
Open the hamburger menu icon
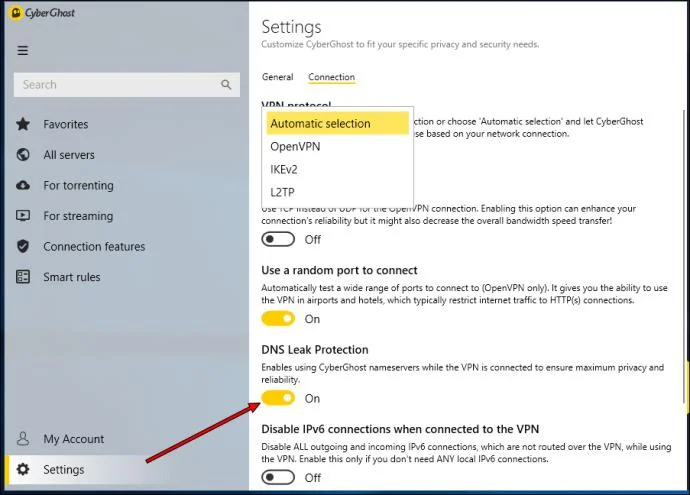(x=22, y=51)
